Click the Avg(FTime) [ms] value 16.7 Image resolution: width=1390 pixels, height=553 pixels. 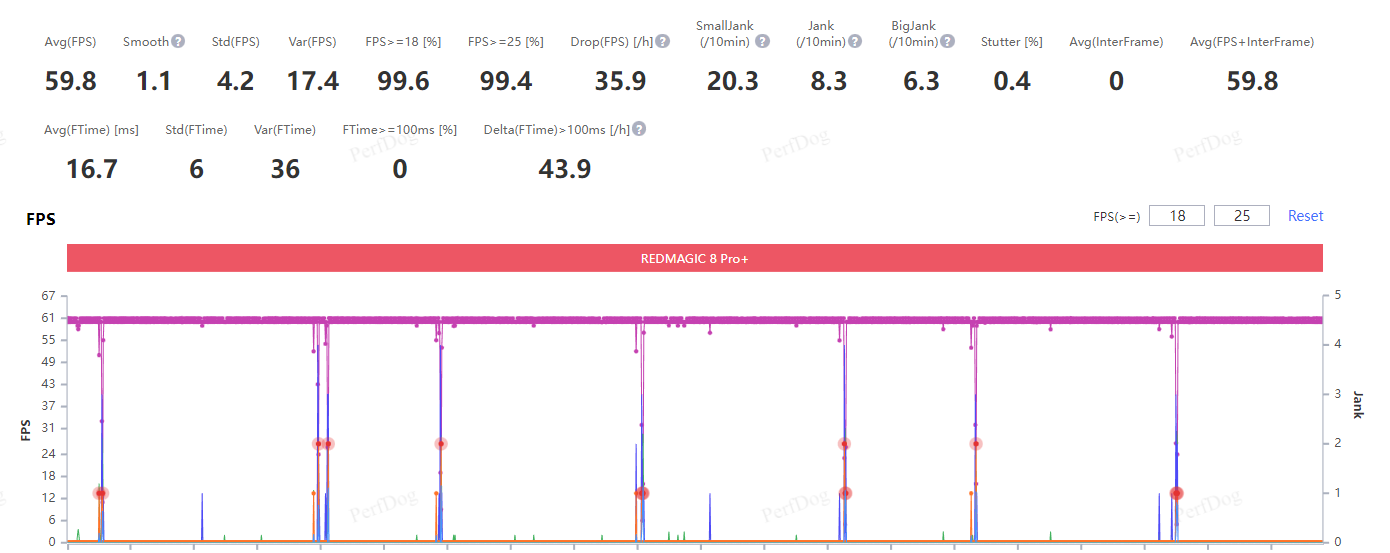click(92, 169)
